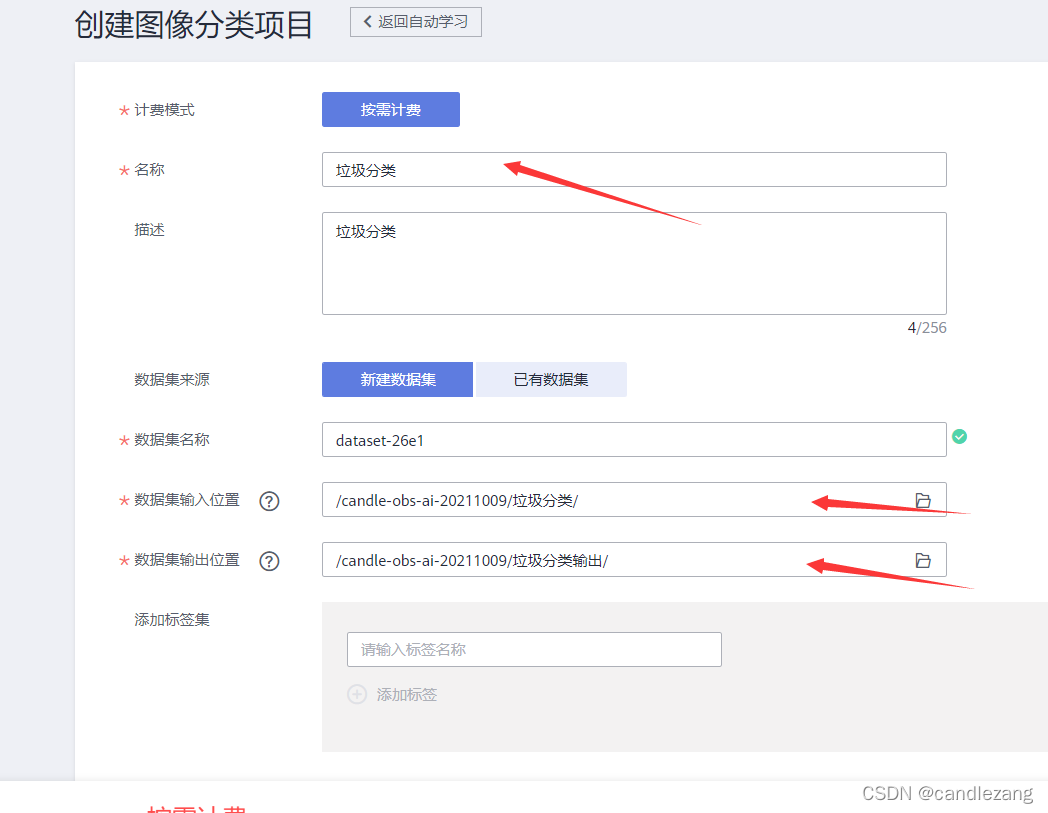Click the 描述 description textarea

[x=634, y=263]
